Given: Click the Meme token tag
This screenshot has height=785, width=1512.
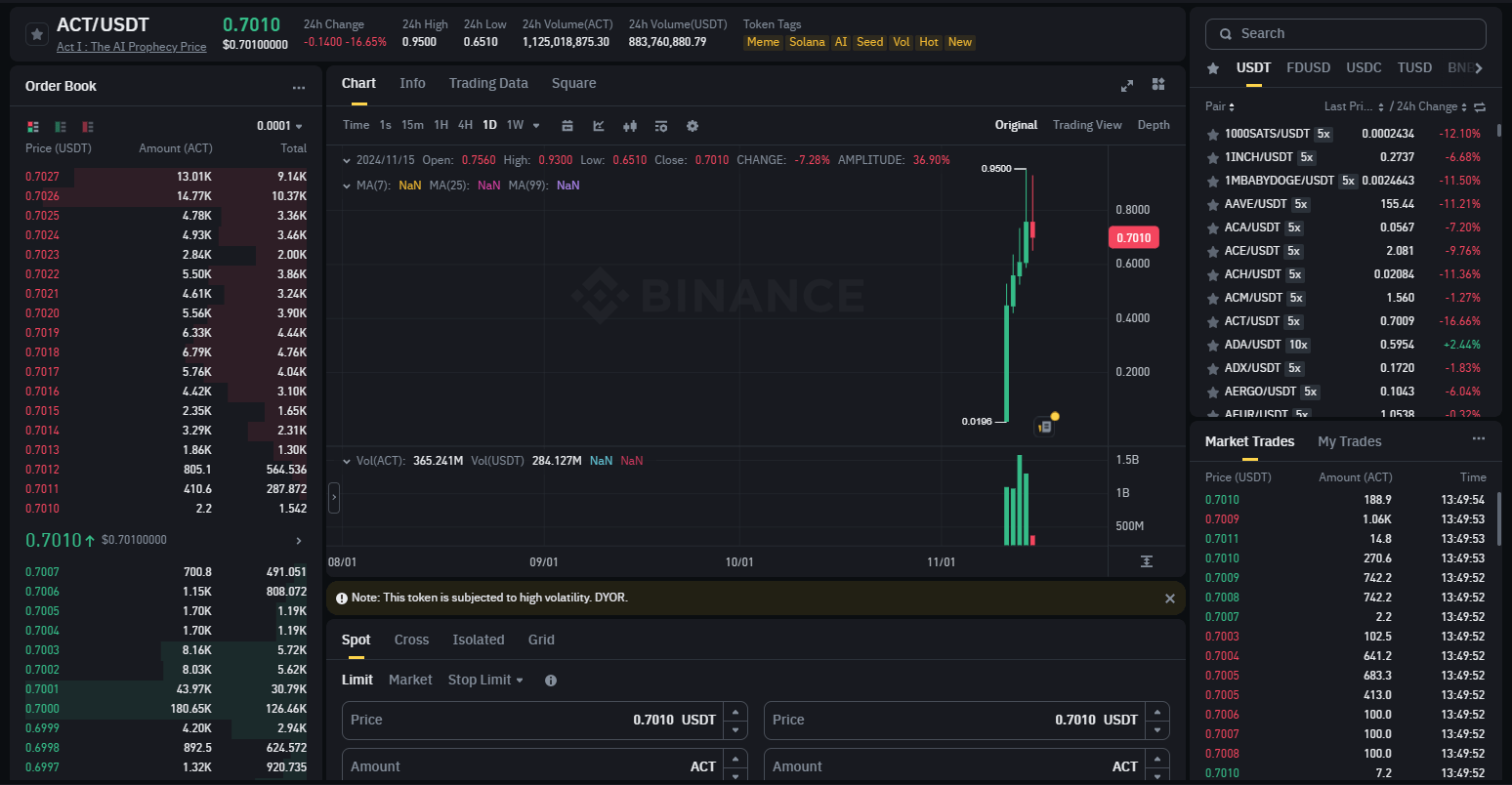Looking at the screenshot, I should point(763,42).
